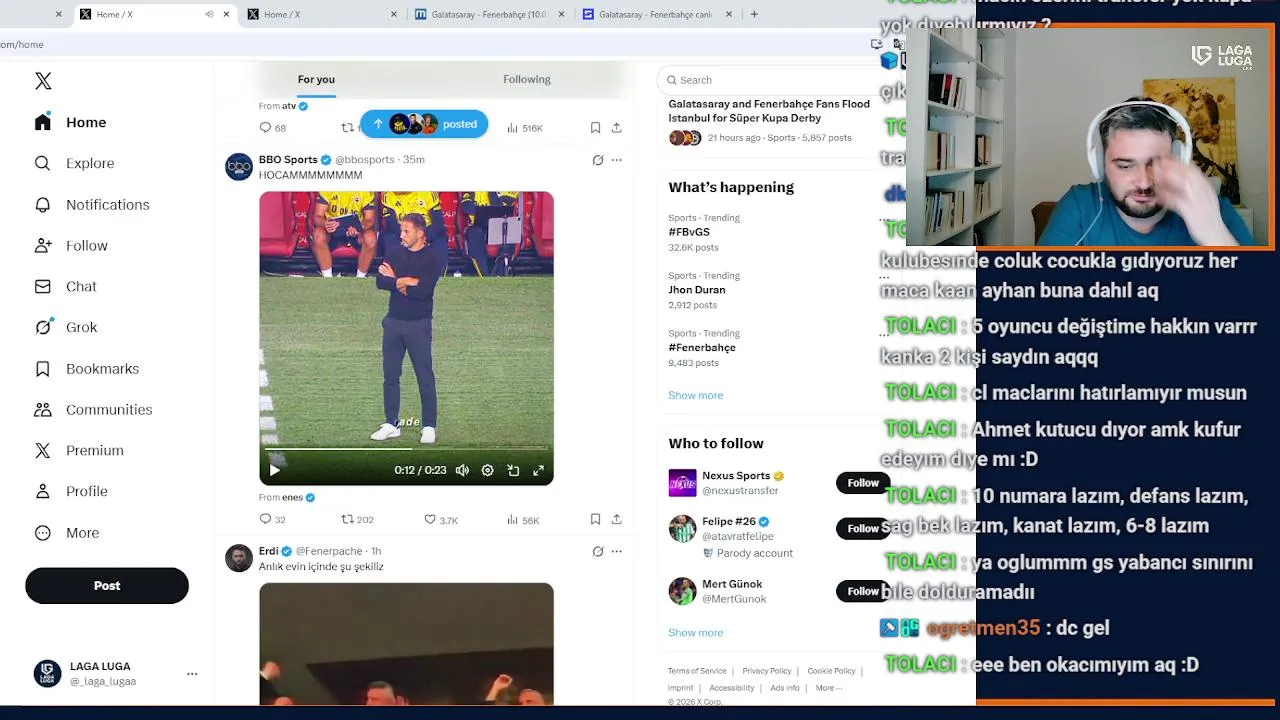Play the BBO Sports video
Screen dimensions: 1280x720
click(x=275, y=470)
